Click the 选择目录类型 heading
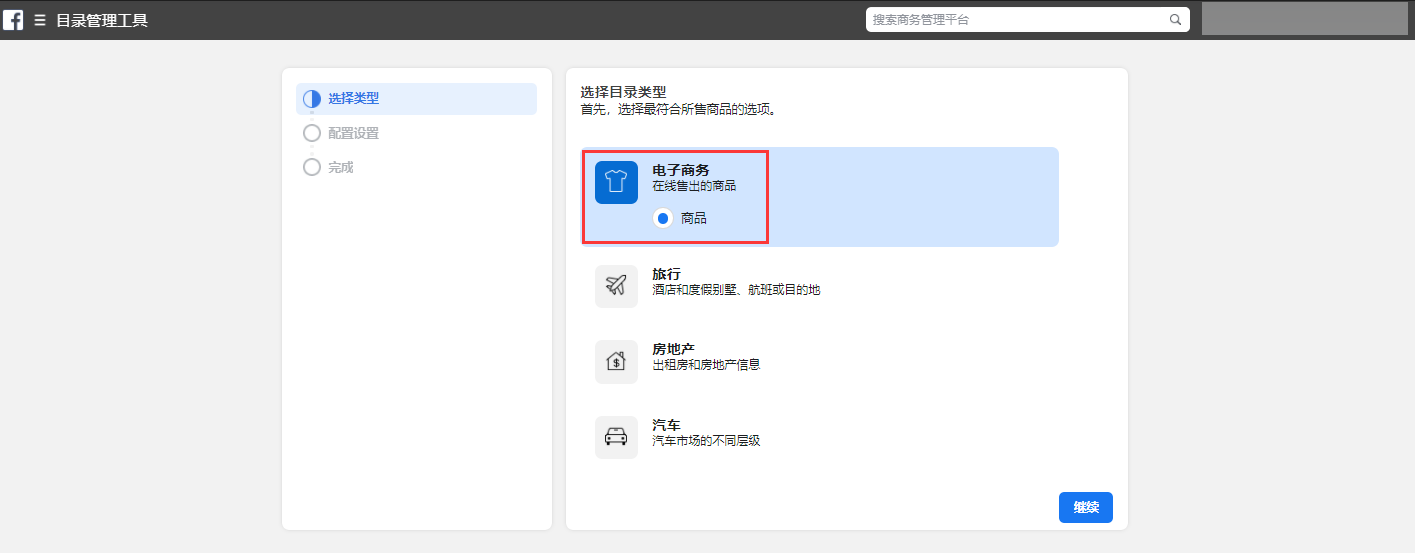Image resolution: width=1415 pixels, height=553 pixels. [623, 92]
